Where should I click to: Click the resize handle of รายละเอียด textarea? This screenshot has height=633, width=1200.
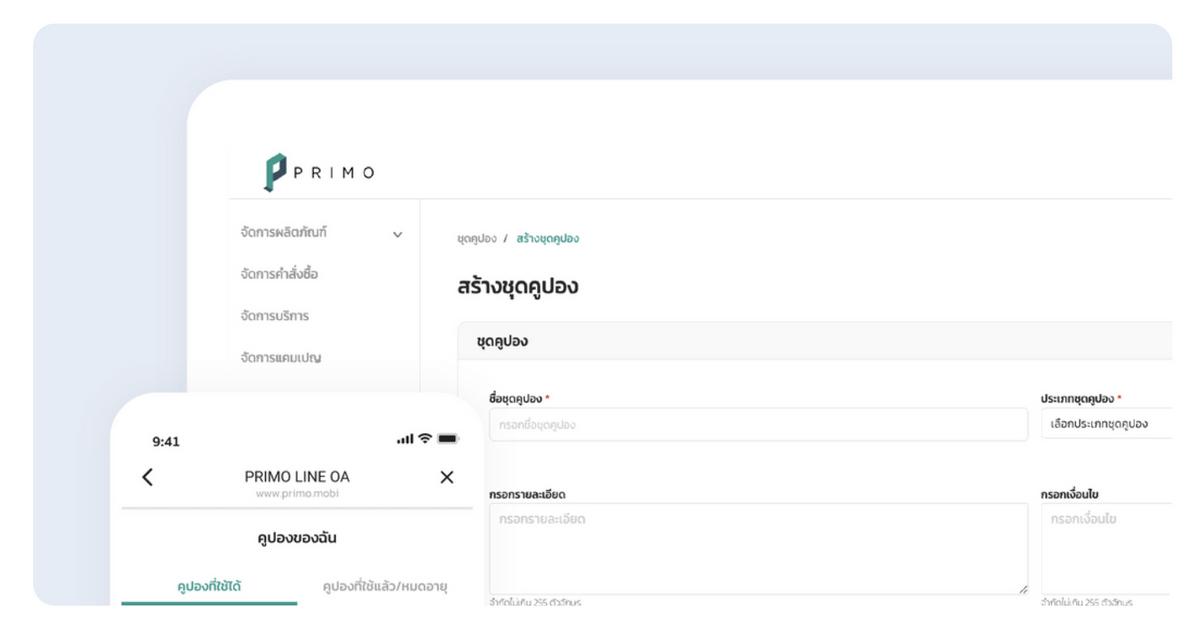[x=1021, y=589]
